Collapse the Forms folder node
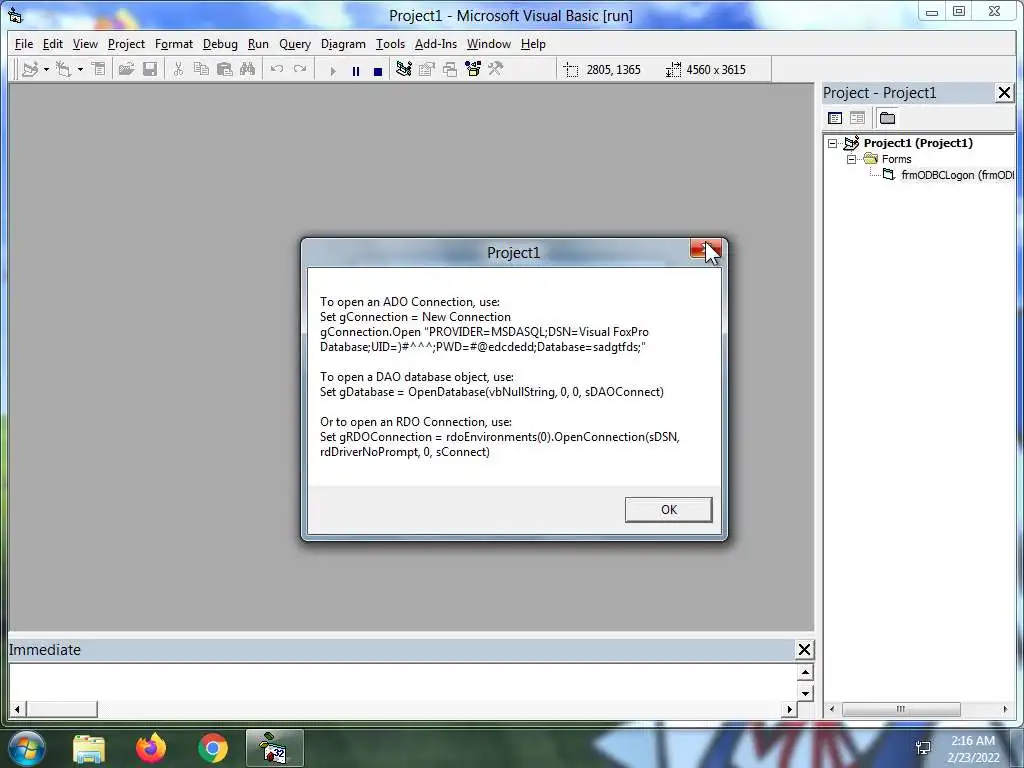 tap(851, 159)
